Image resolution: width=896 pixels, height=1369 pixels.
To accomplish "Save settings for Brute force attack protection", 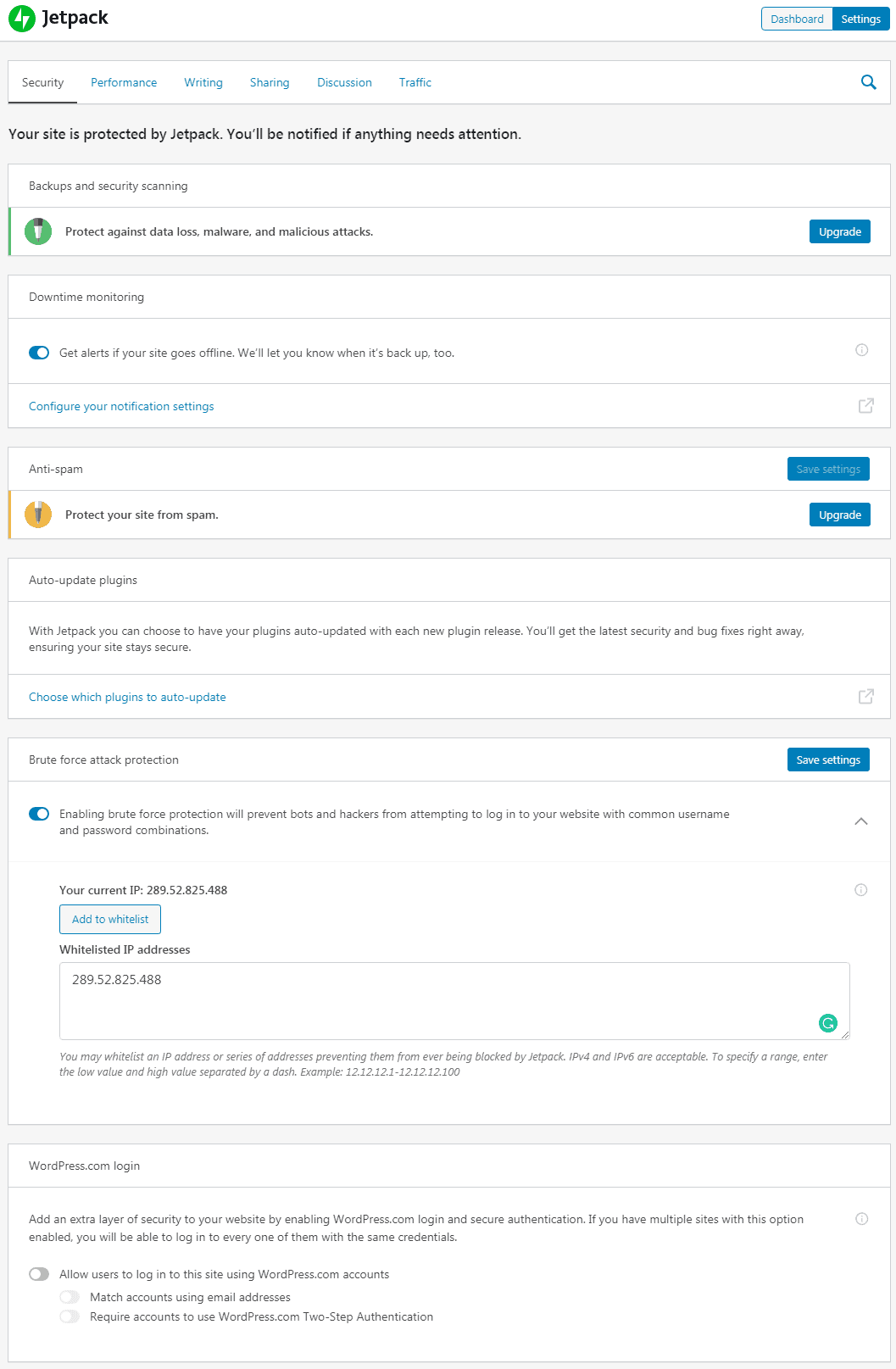I will tap(828, 760).
